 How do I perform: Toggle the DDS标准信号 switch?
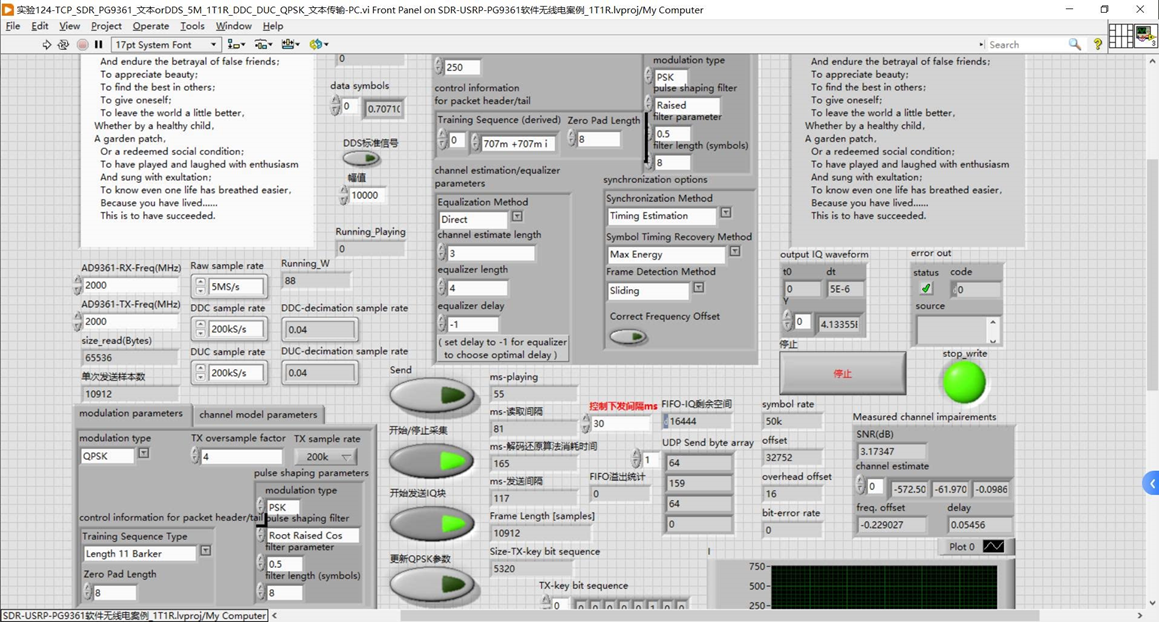click(361, 158)
